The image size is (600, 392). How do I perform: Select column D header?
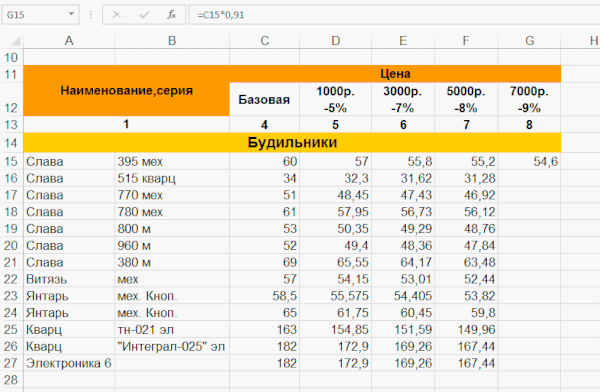coord(336,41)
